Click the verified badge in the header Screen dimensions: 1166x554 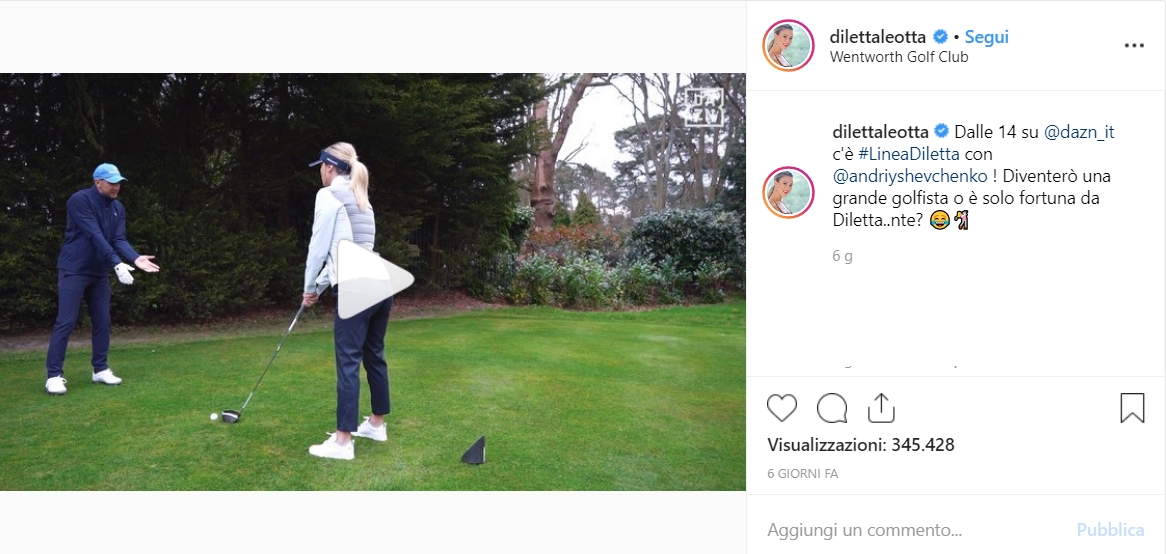pos(941,36)
